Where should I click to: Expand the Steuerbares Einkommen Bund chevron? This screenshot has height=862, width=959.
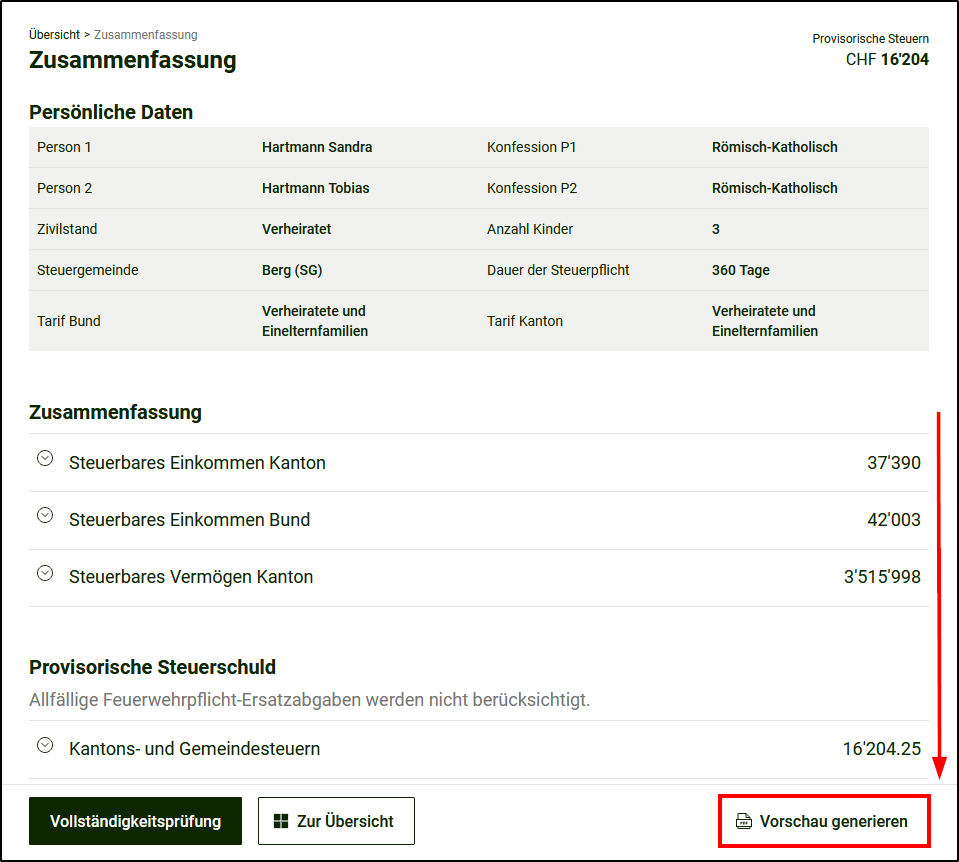pyautogui.click(x=45, y=516)
